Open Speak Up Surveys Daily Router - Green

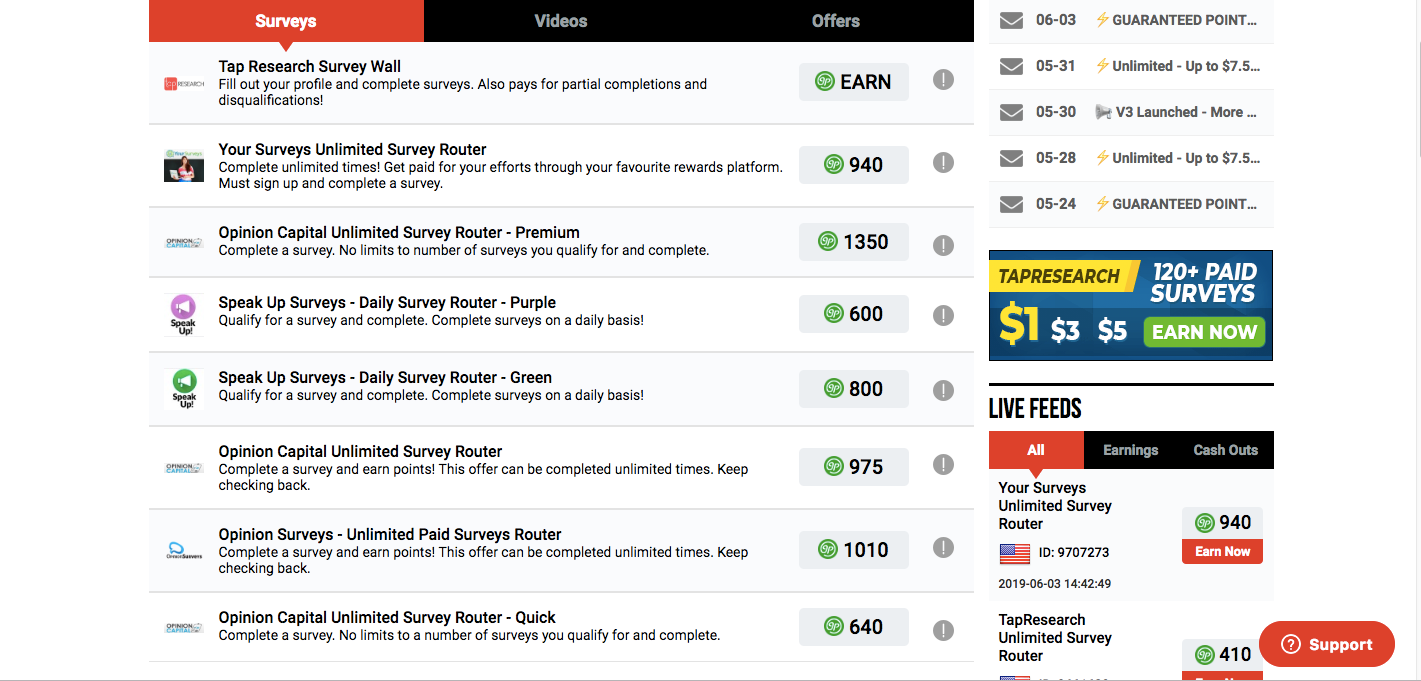pyautogui.click(x=385, y=378)
